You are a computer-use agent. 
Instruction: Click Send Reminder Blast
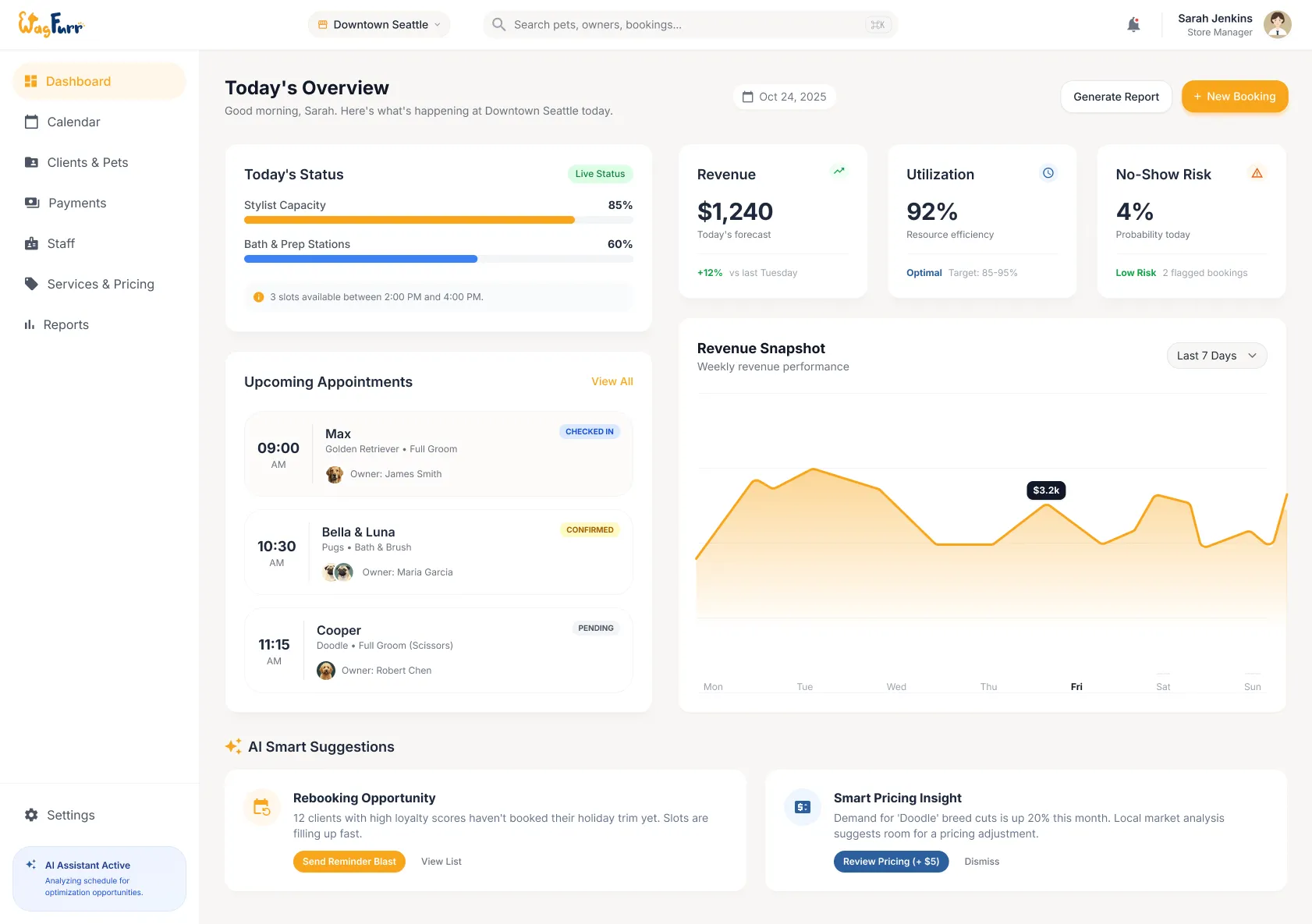(x=349, y=862)
